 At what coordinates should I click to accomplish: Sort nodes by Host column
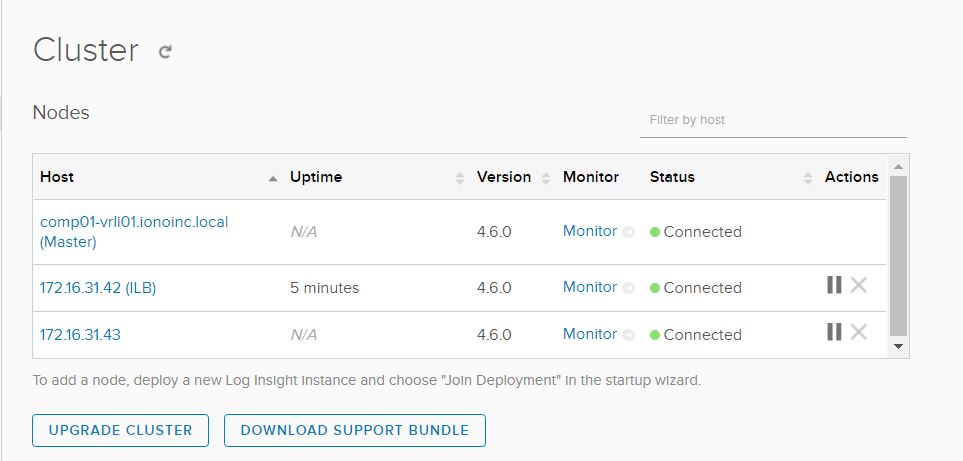click(273, 178)
